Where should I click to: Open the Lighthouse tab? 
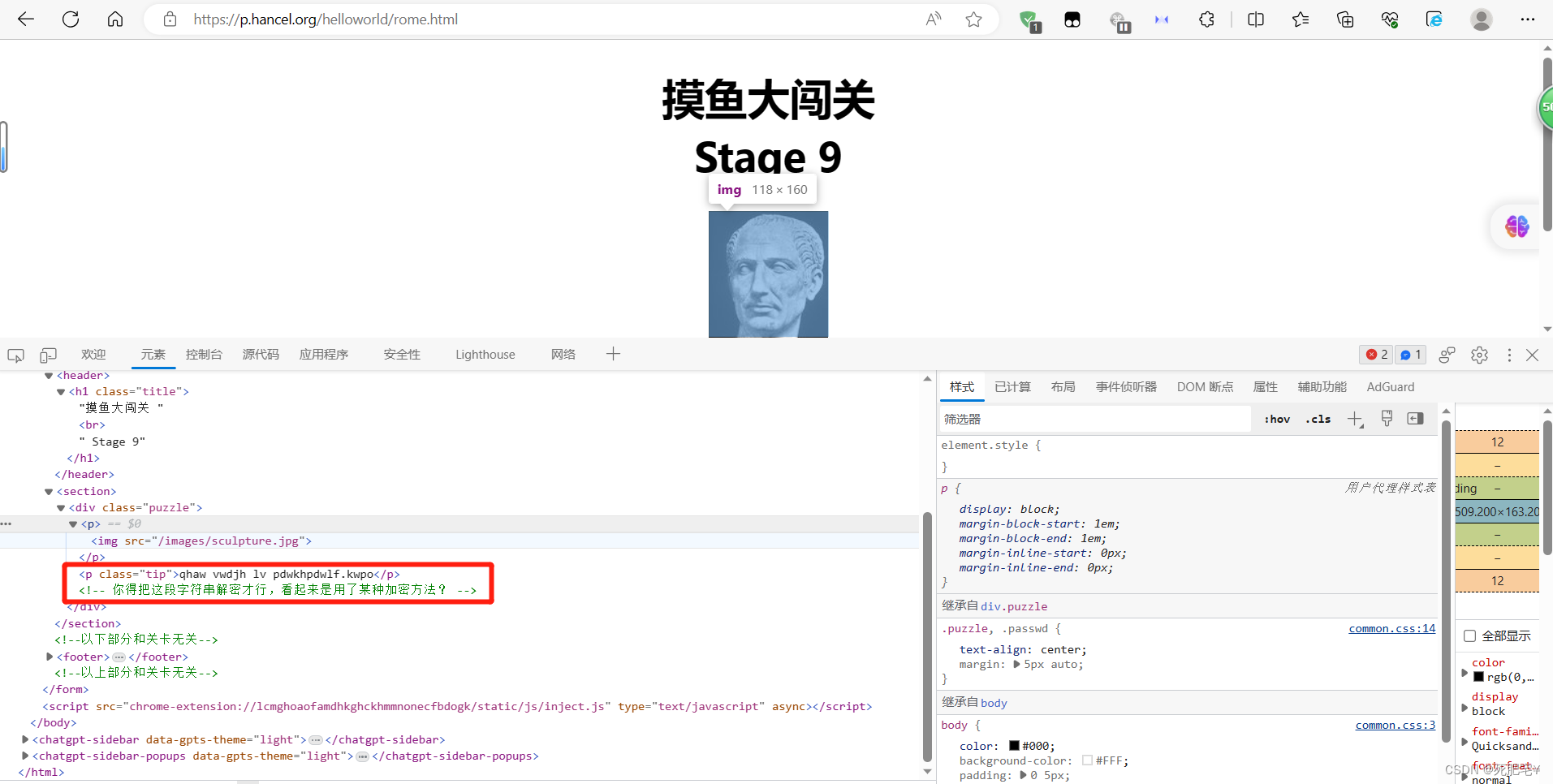[485, 355]
